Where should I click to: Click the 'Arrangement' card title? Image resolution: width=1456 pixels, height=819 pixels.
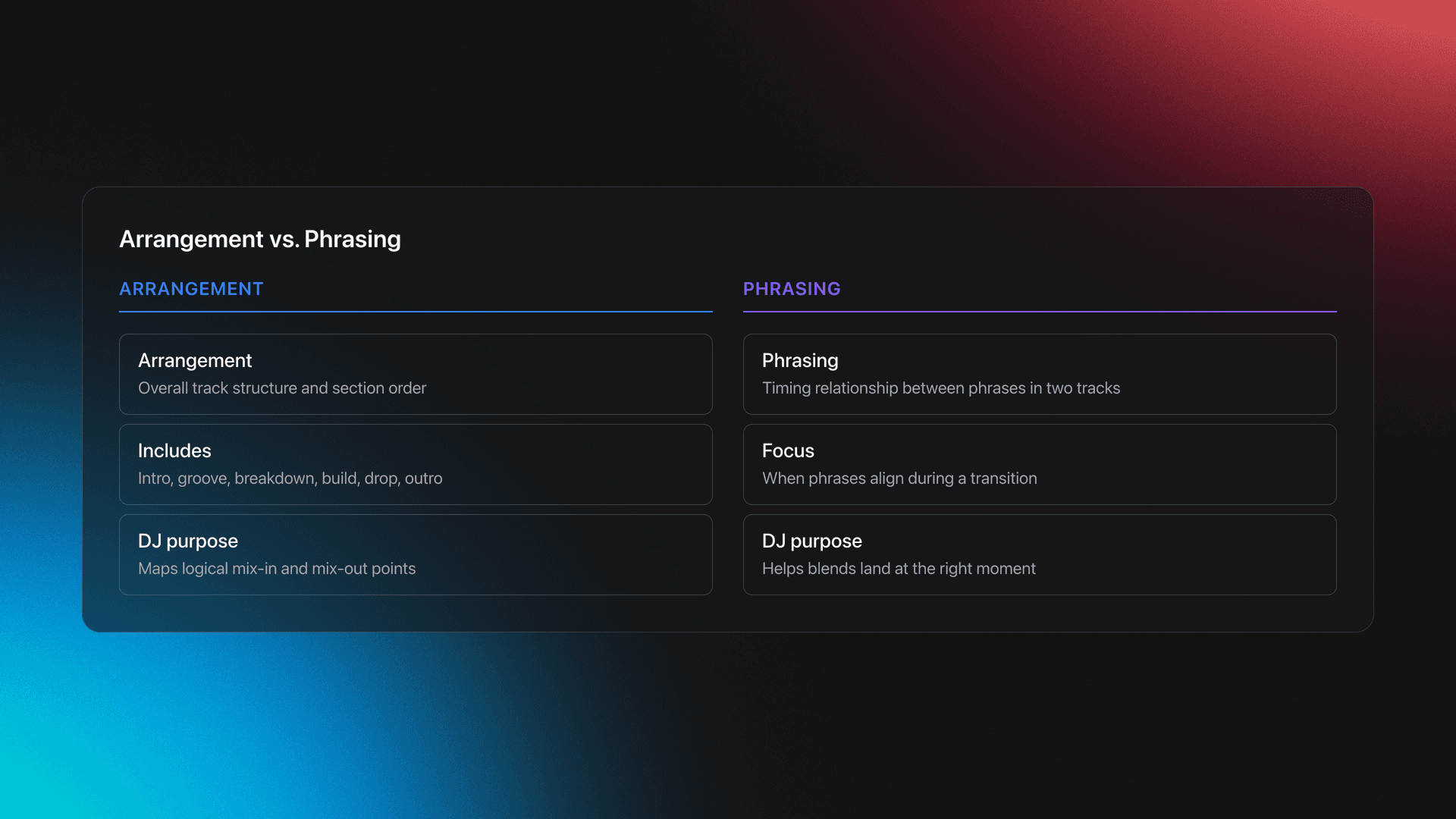[195, 360]
